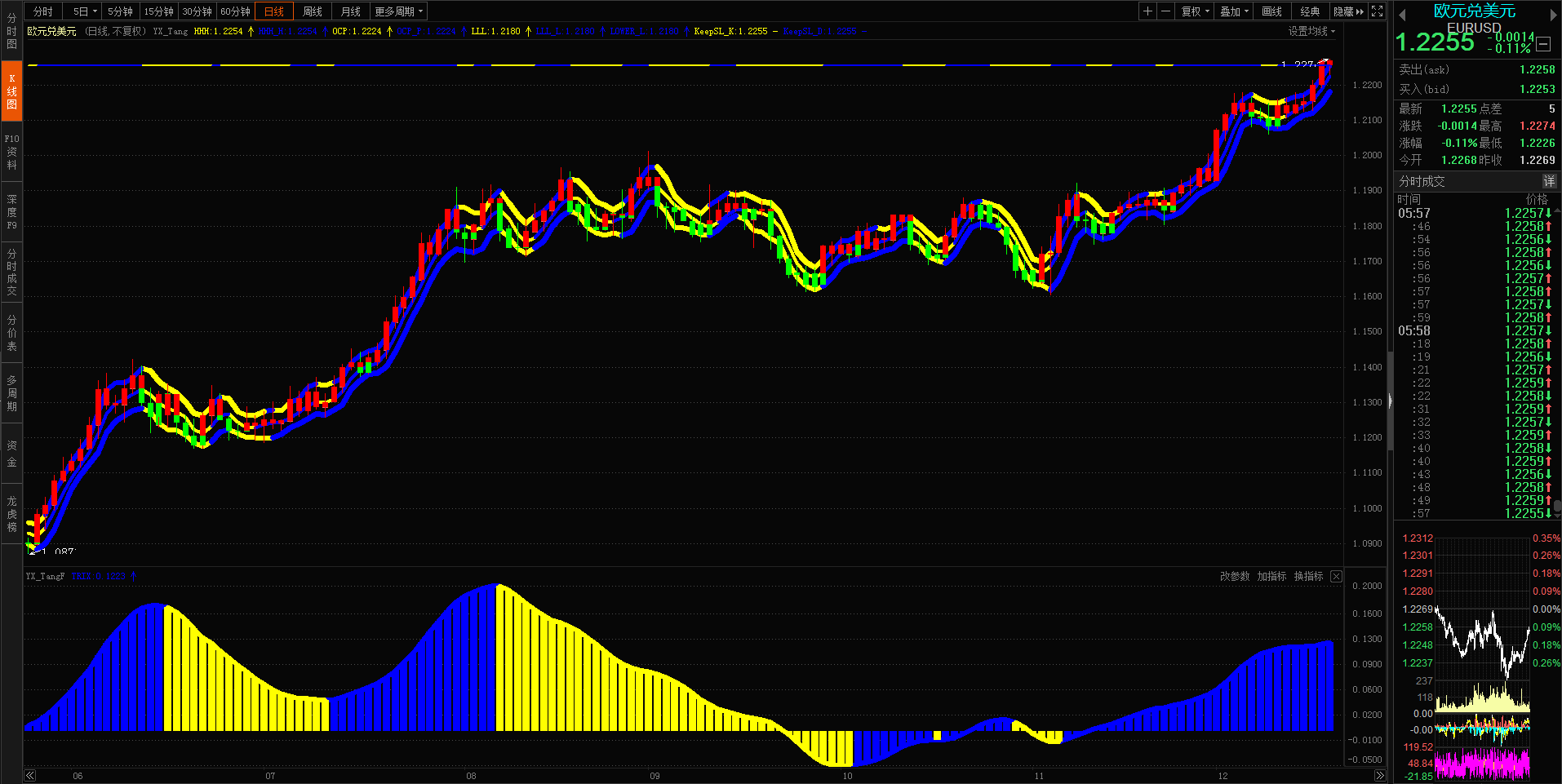Screen dimensions: 1562x784
Task: Collapse quote panel with minus box
Action: point(1543,45)
